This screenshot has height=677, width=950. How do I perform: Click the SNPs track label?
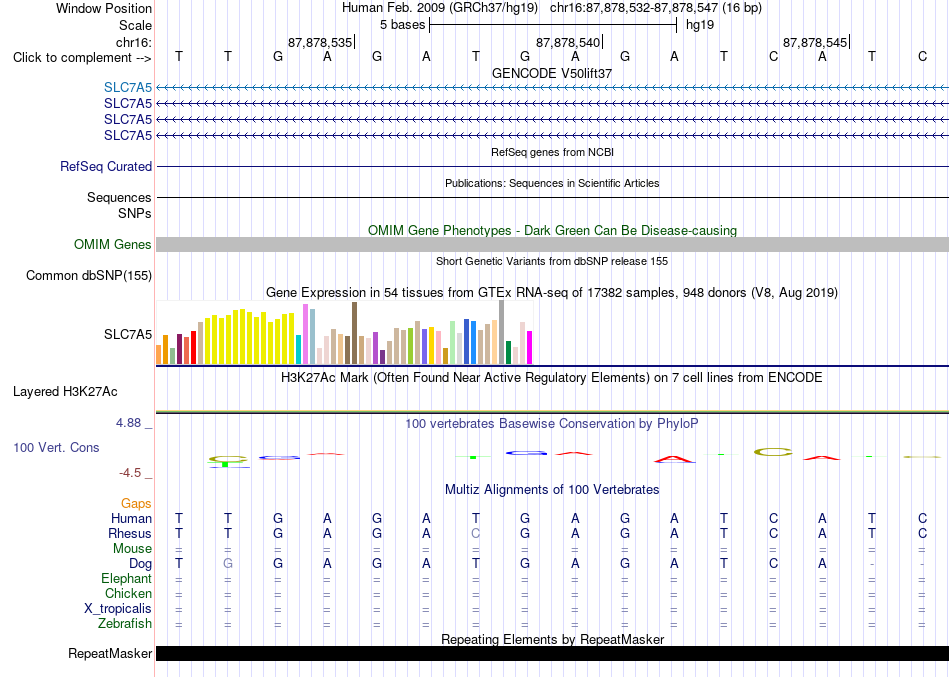[135, 213]
